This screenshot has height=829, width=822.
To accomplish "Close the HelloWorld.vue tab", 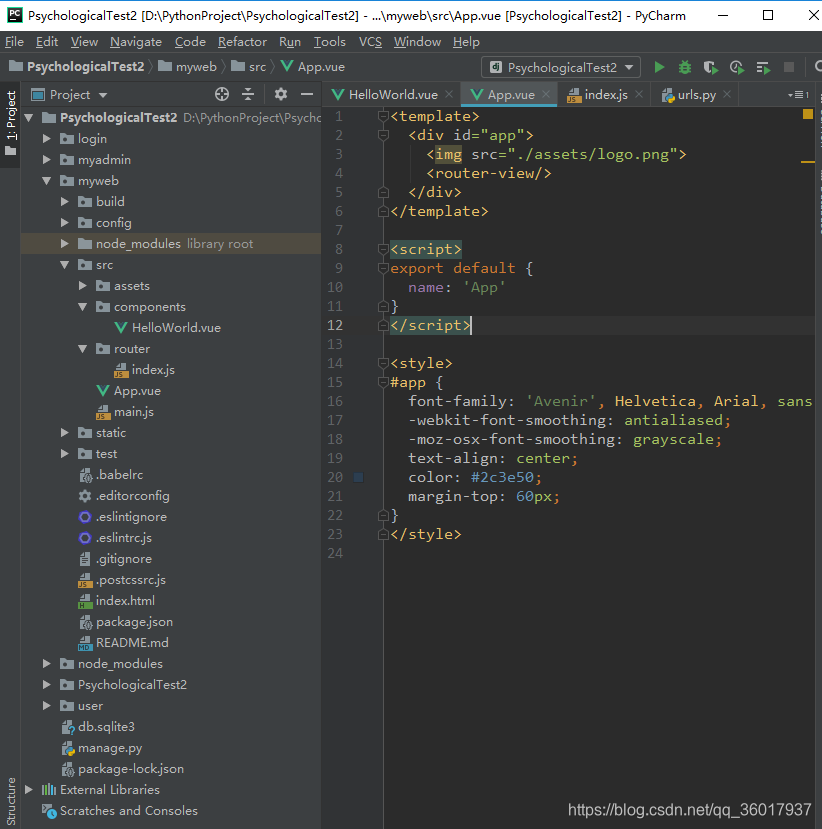I will (449, 94).
